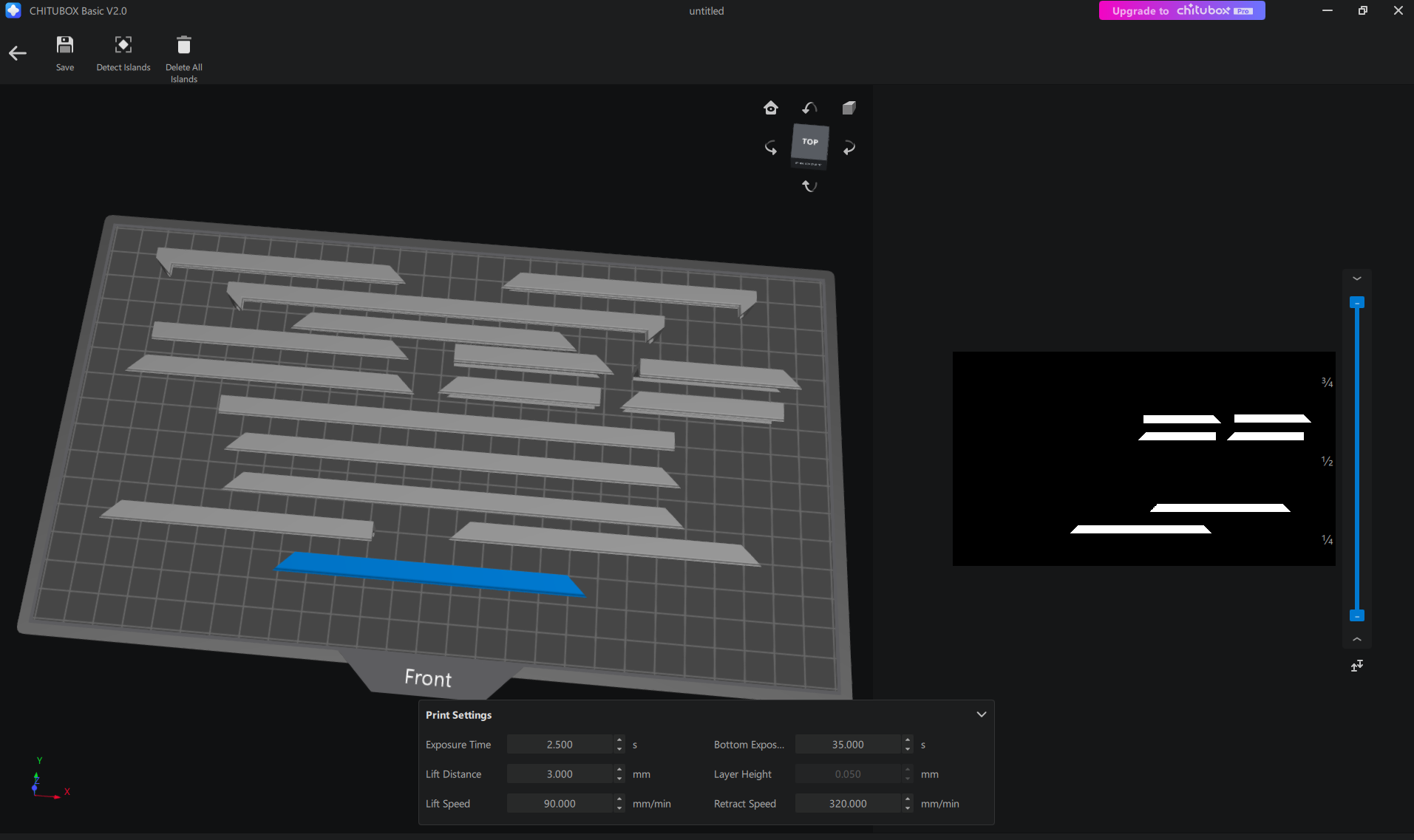Click the Exposure Time input field
1414x840 pixels.
point(560,745)
